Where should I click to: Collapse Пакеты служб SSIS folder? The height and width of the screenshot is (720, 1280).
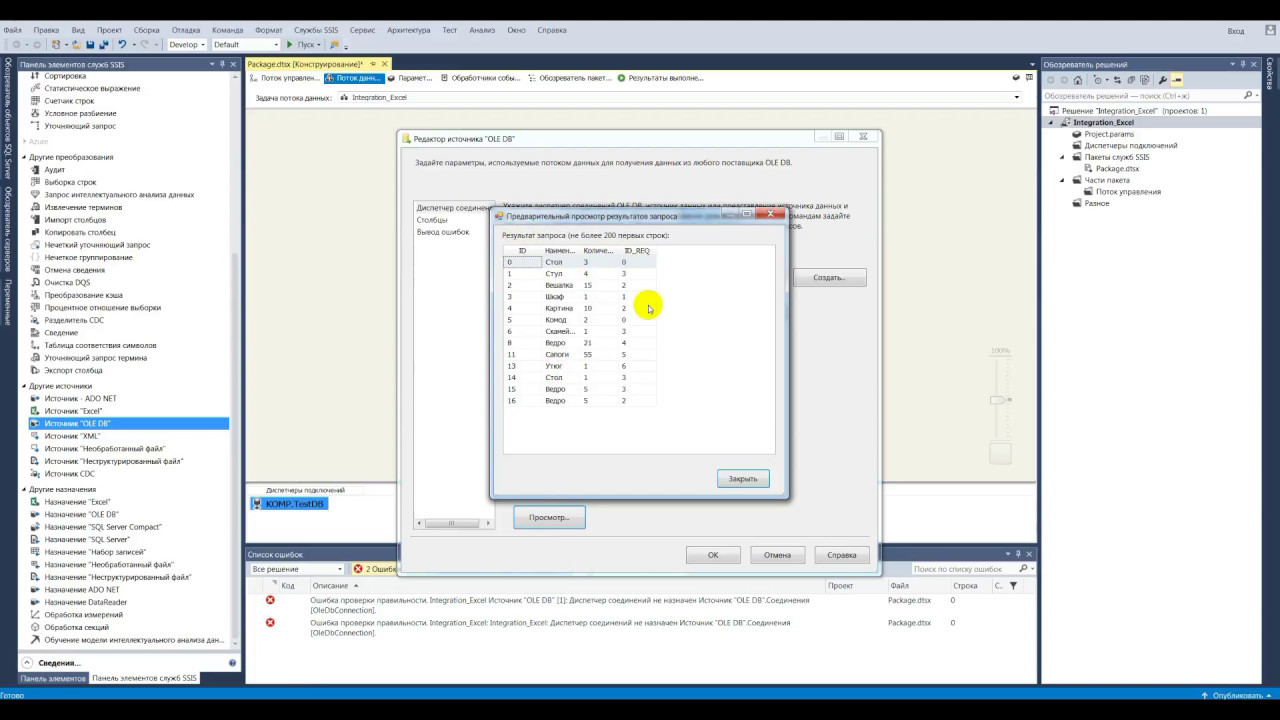pos(1063,157)
